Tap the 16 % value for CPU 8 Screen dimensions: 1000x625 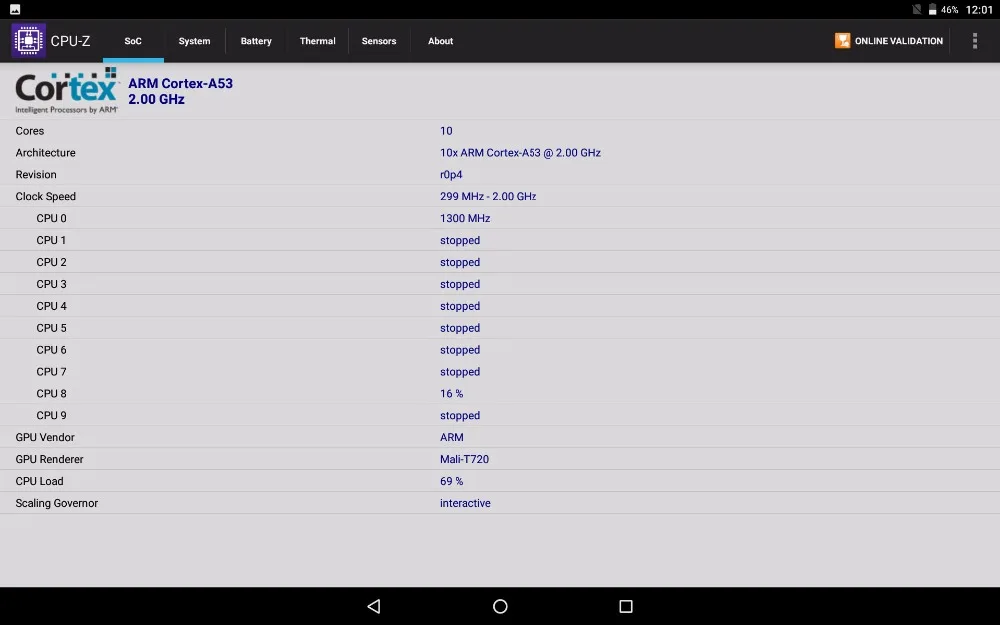[x=452, y=393]
